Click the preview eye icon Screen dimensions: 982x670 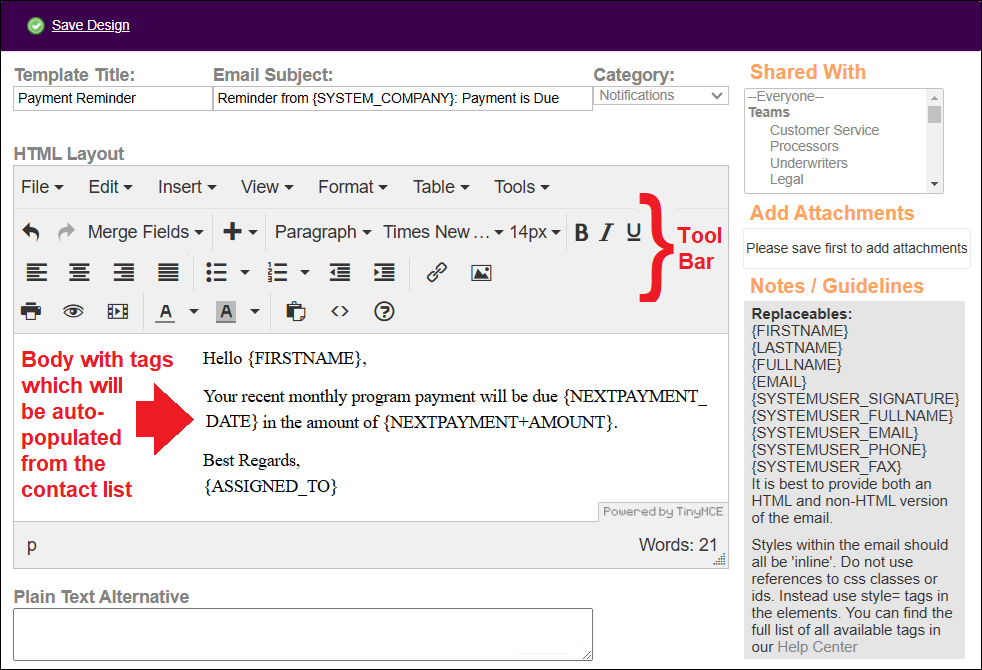click(x=73, y=311)
